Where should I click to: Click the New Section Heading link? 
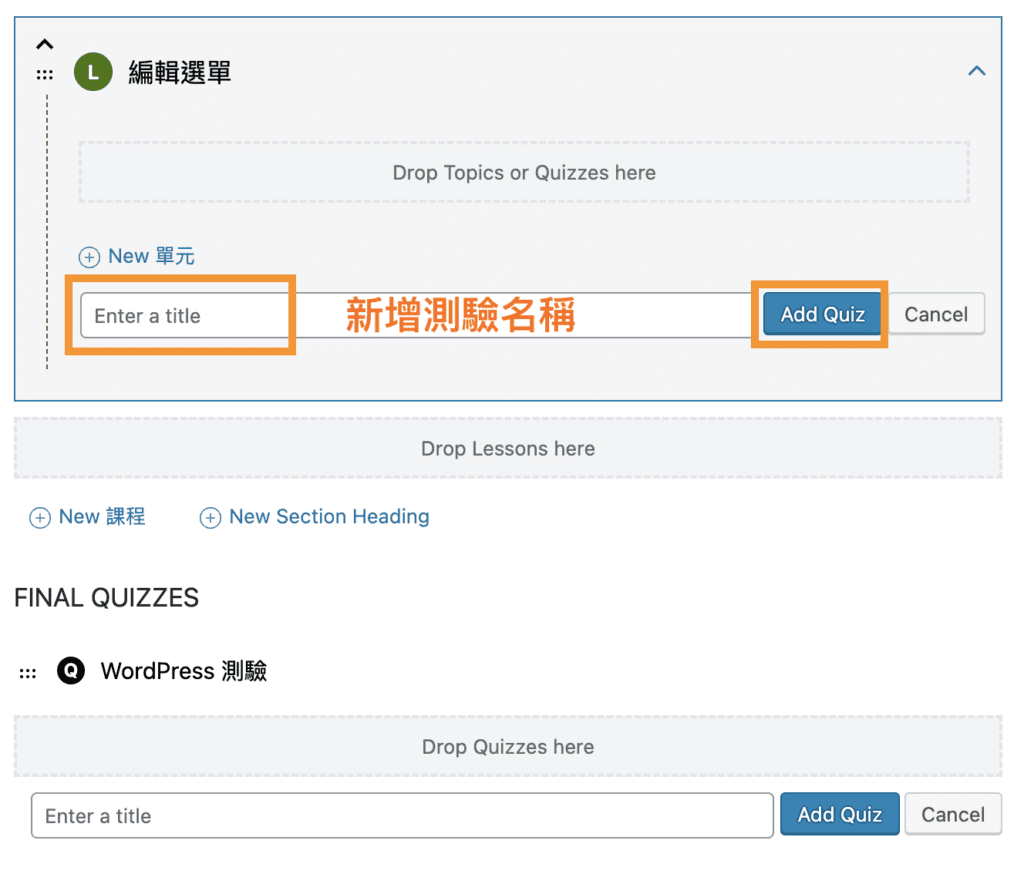point(329,517)
